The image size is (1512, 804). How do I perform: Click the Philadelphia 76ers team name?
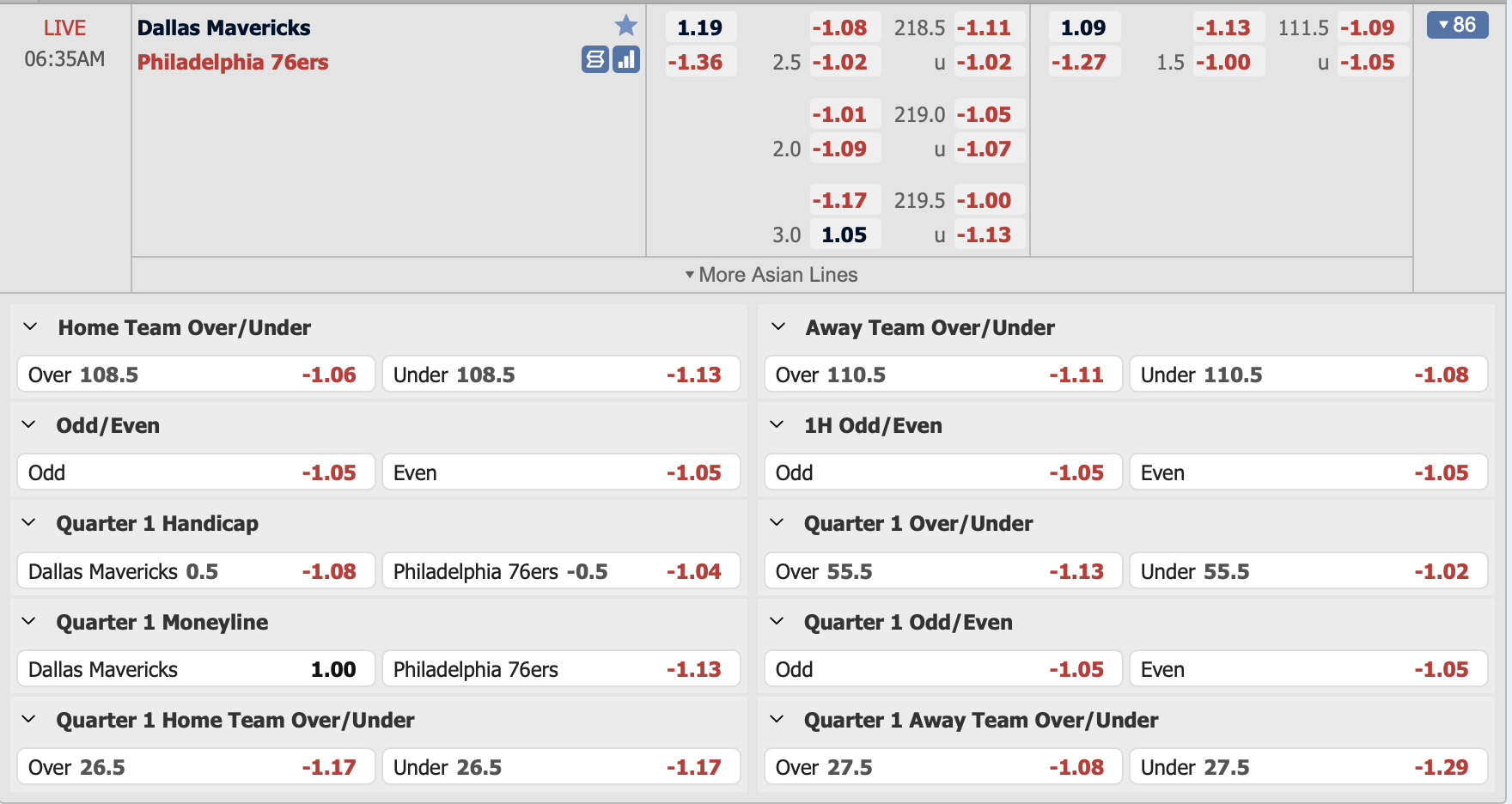(x=233, y=62)
